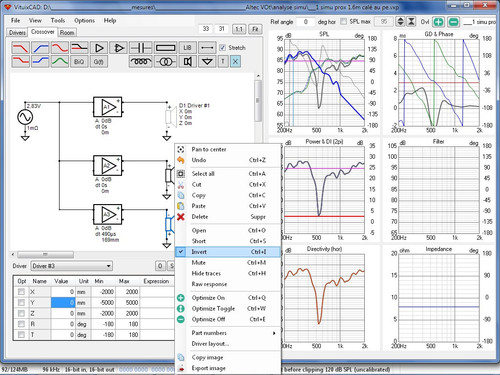Remove overlay with green minus button

(453, 22)
